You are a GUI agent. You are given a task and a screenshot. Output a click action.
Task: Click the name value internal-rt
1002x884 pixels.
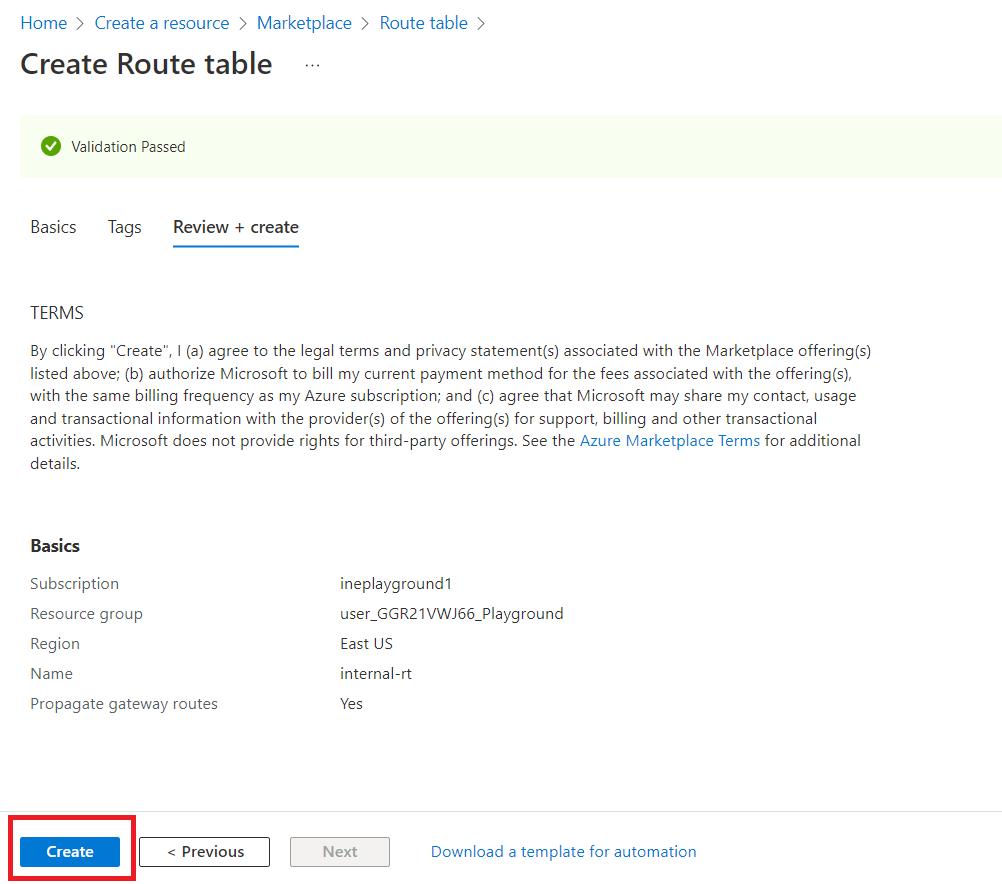tap(376, 674)
